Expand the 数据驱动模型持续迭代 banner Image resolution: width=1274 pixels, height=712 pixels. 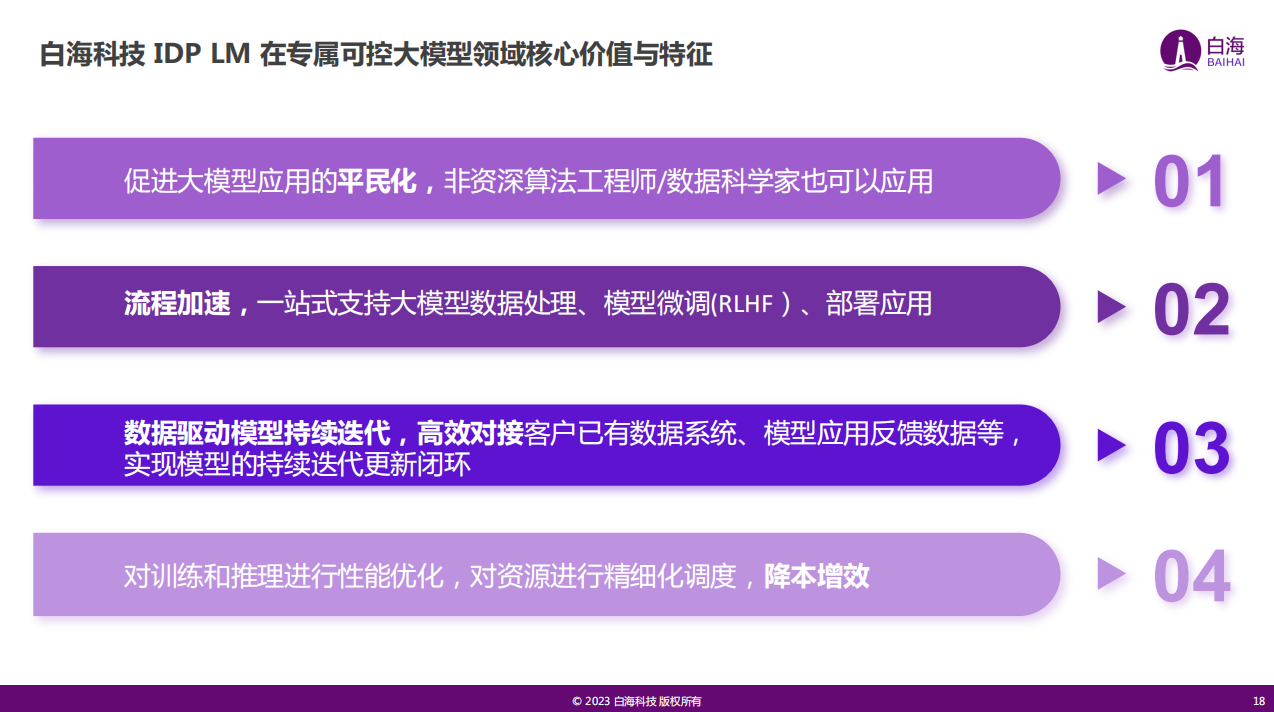click(x=547, y=444)
